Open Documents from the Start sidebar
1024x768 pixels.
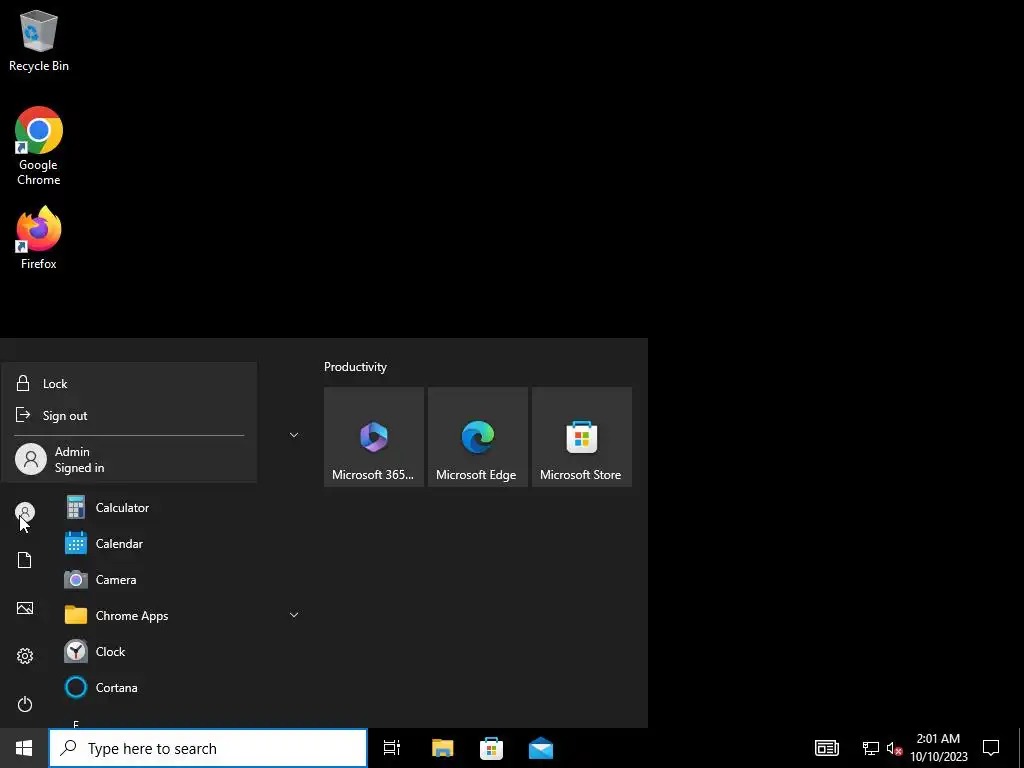pos(25,560)
